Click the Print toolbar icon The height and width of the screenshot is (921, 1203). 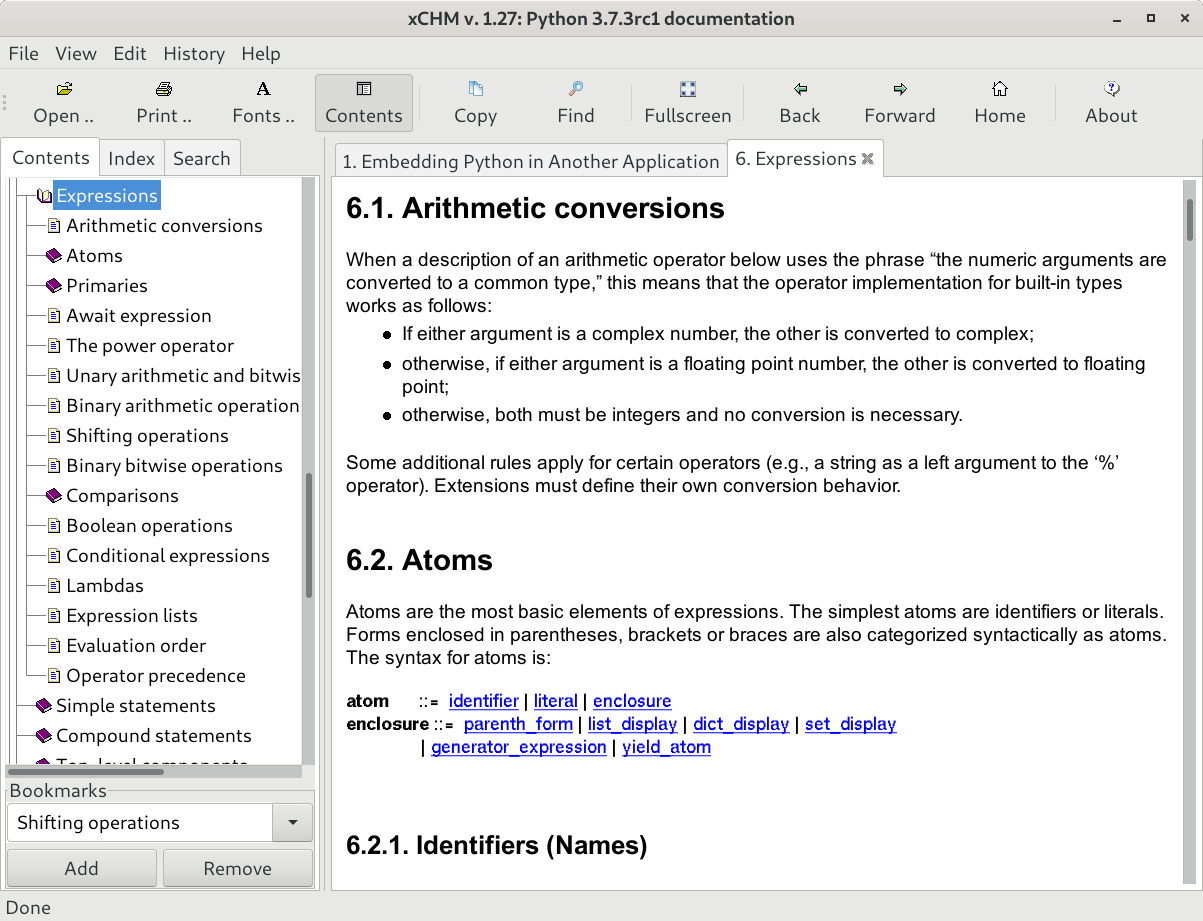point(164,90)
